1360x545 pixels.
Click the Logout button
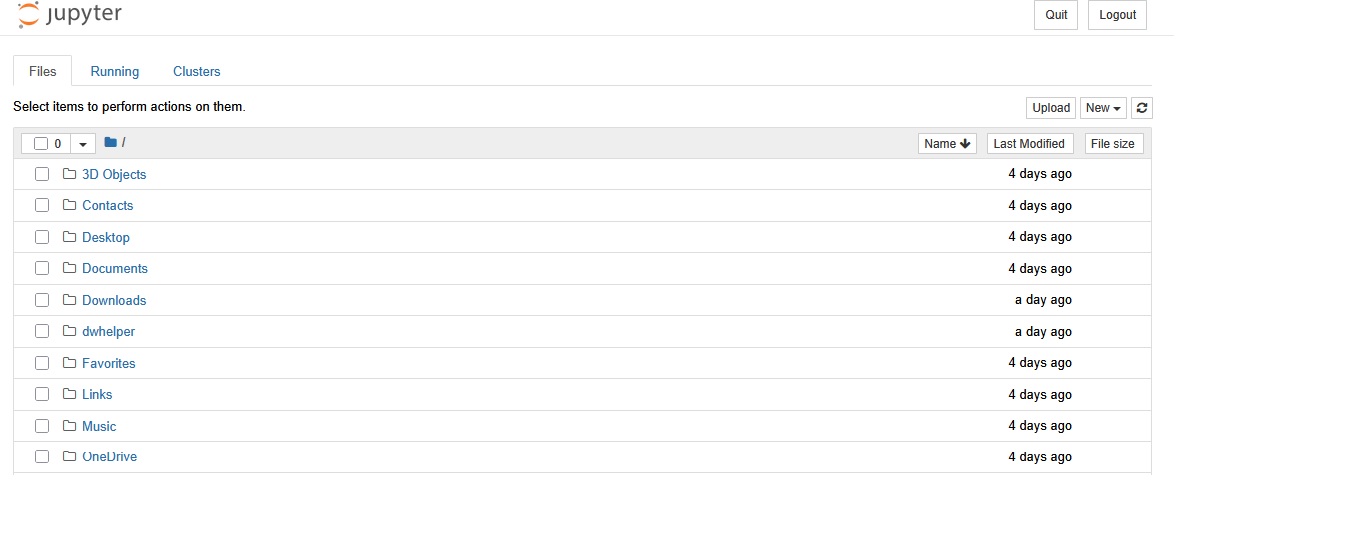tap(1117, 15)
